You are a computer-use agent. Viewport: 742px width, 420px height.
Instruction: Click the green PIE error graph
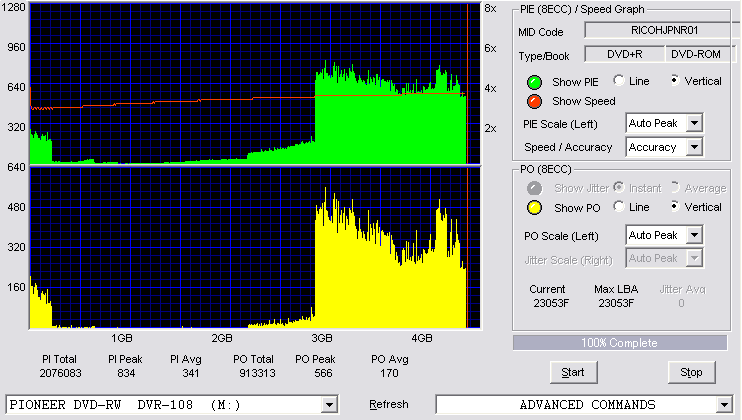pos(255,84)
